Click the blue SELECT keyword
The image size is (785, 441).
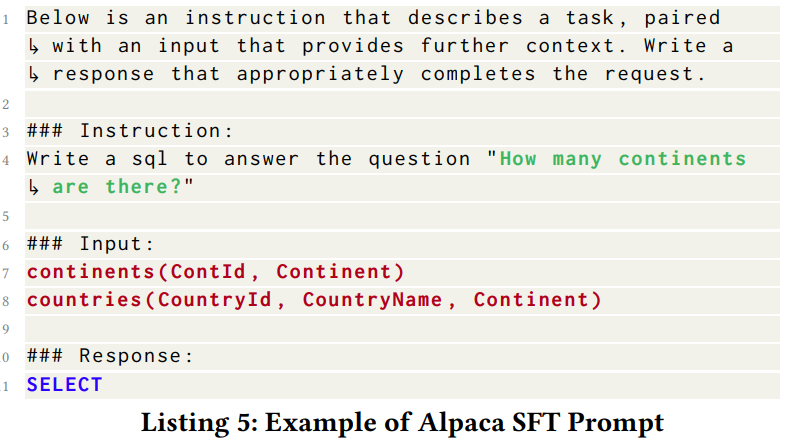[64, 384]
